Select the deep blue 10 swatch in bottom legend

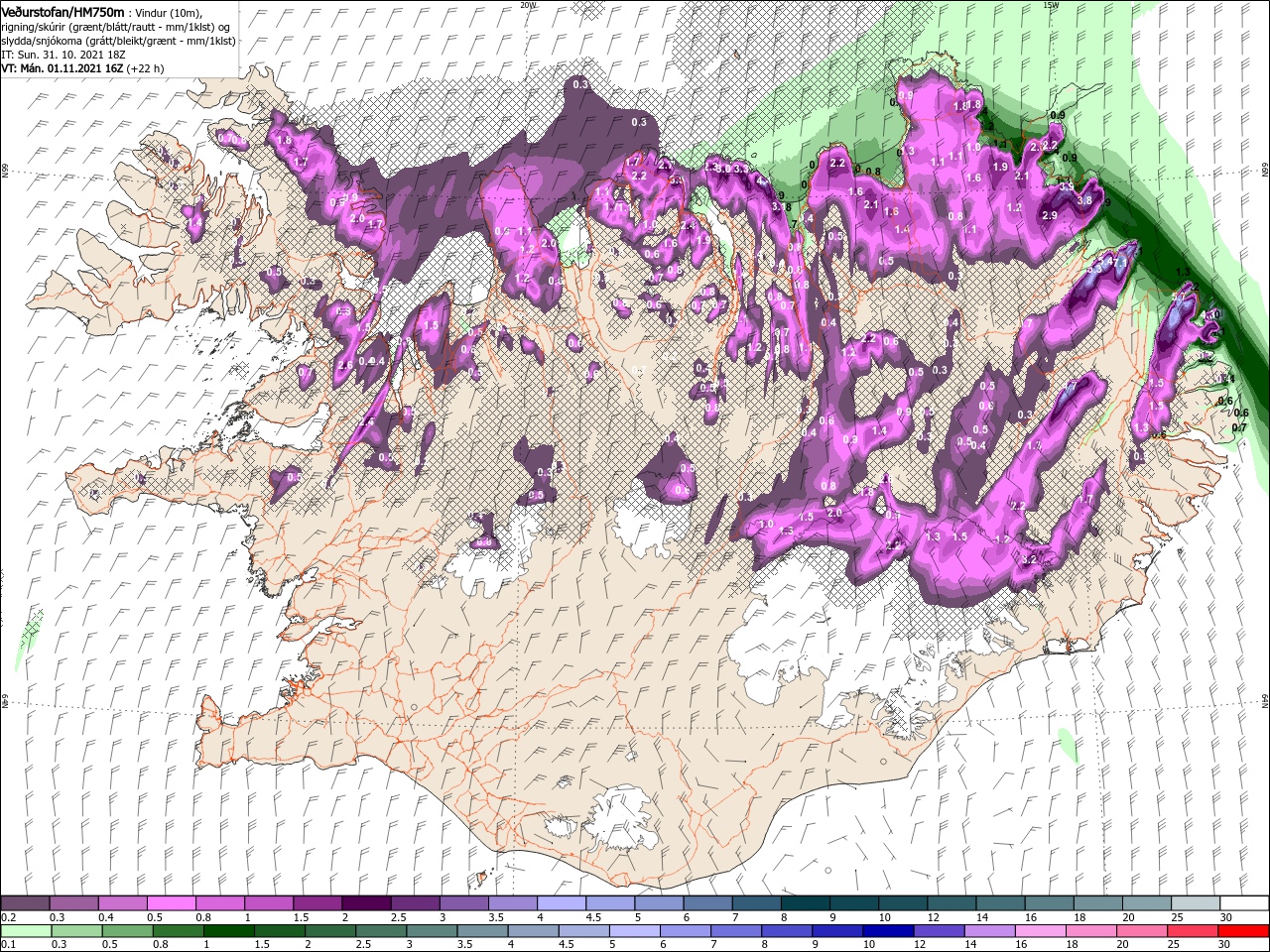887,930
